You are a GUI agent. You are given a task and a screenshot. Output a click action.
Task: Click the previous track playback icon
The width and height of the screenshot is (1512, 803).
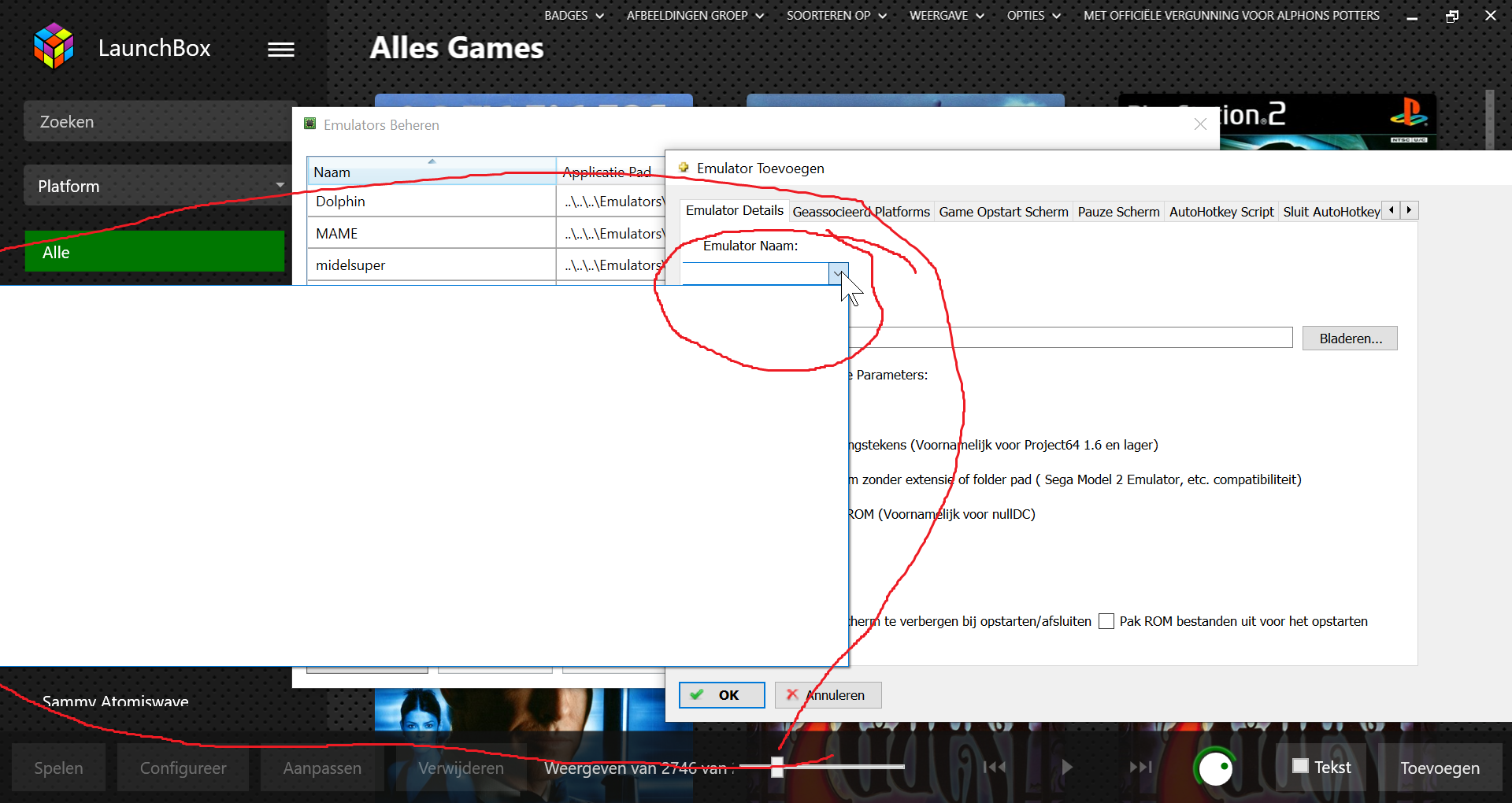(x=994, y=767)
